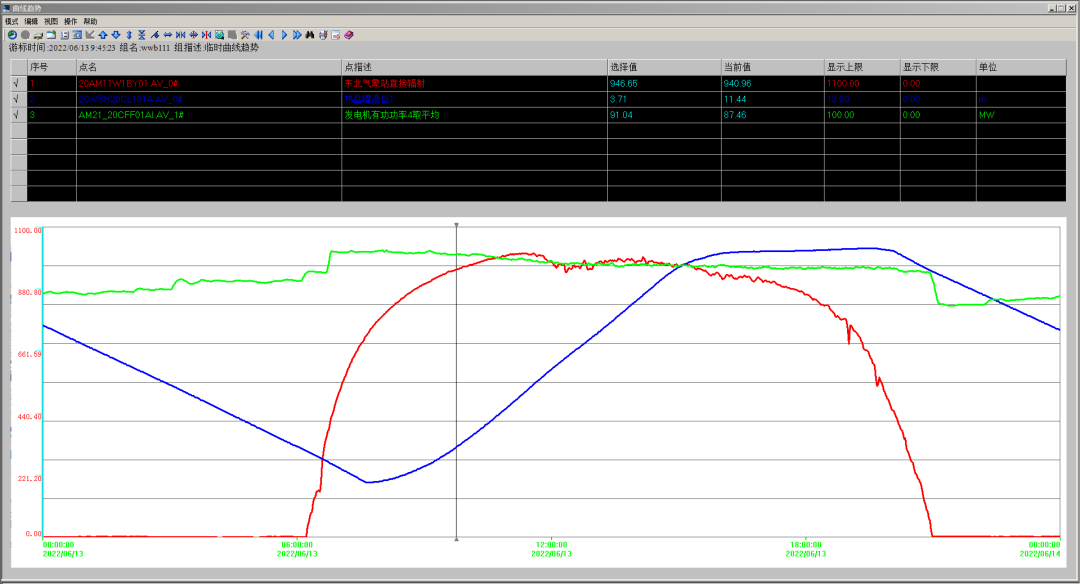Screen dimensions: 1080x584
Task: Click the 当前值 column header
Action: [x=773, y=67]
